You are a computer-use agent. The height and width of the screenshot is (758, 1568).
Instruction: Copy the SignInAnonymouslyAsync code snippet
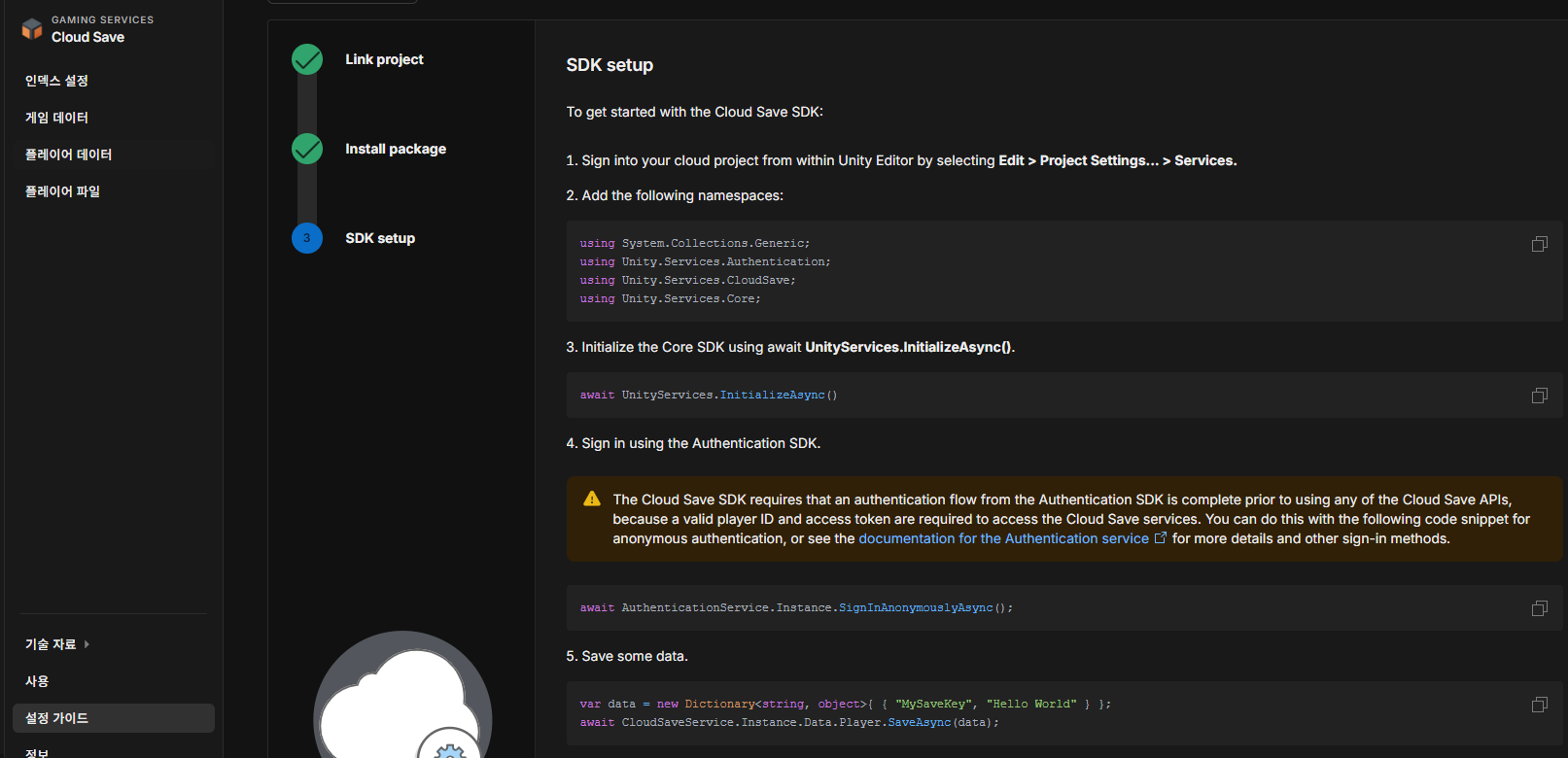click(1540, 608)
